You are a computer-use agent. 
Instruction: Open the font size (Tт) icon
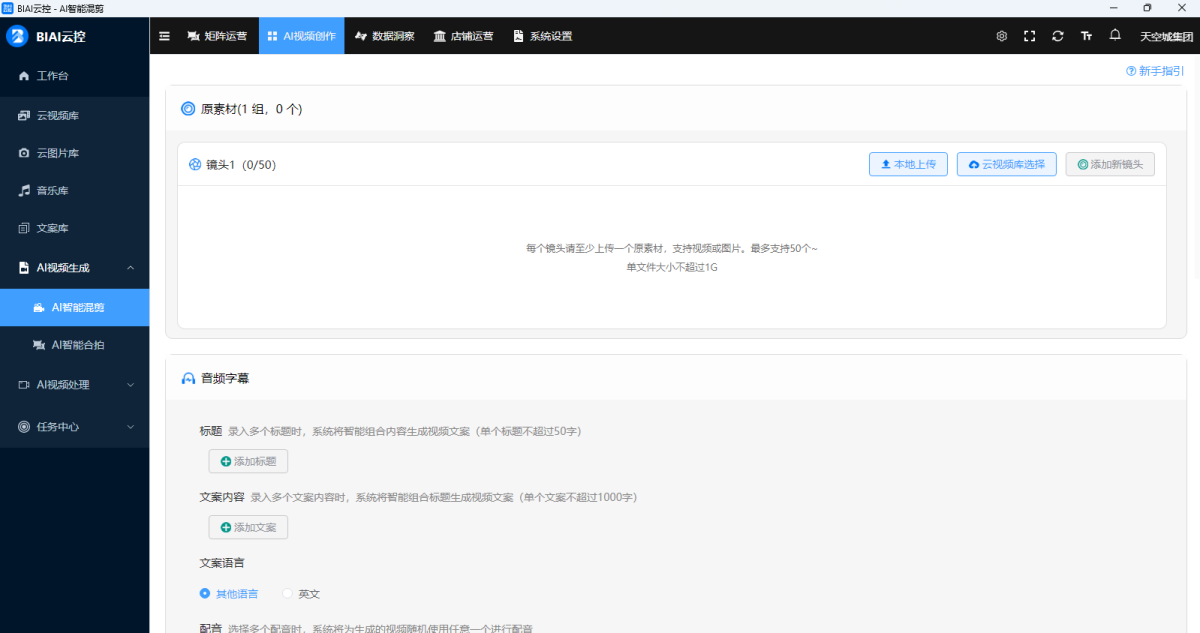(x=1086, y=36)
